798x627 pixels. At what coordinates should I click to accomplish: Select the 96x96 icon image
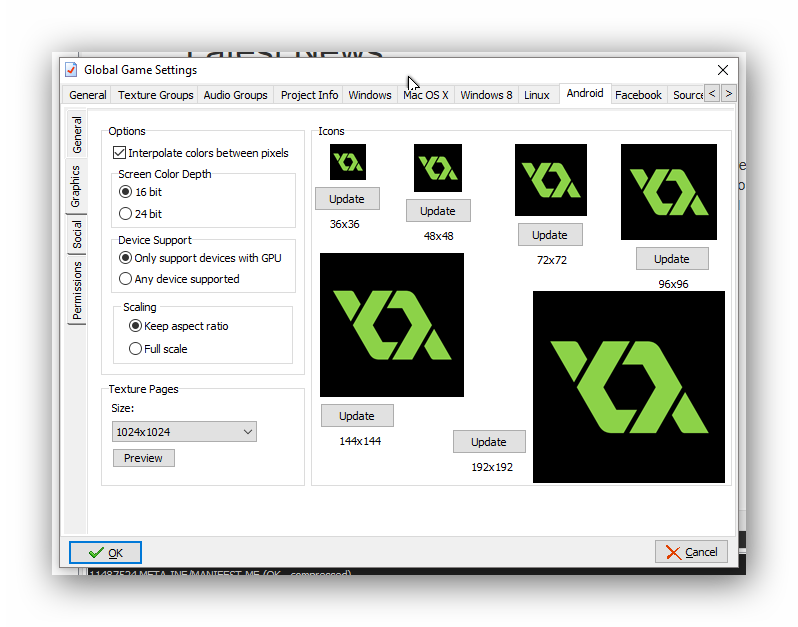[x=668, y=192]
